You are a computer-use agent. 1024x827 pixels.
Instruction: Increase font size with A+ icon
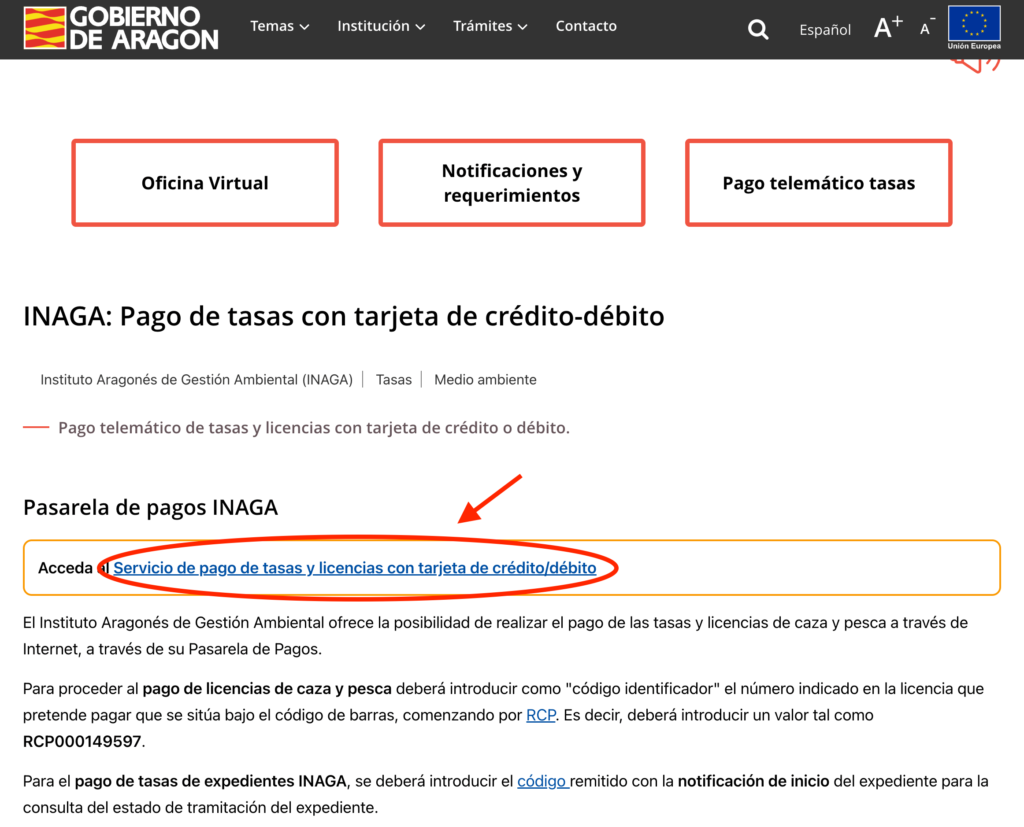[888, 27]
